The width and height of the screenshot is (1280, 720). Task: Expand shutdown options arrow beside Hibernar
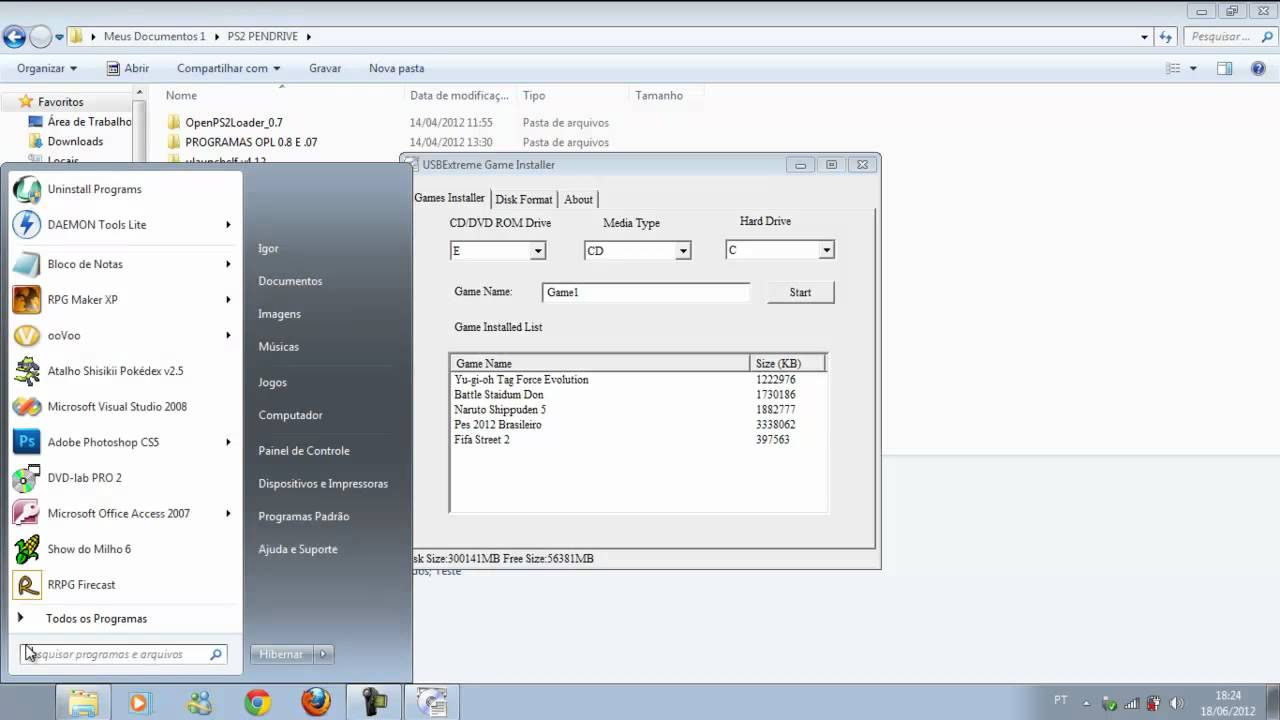pos(322,654)
